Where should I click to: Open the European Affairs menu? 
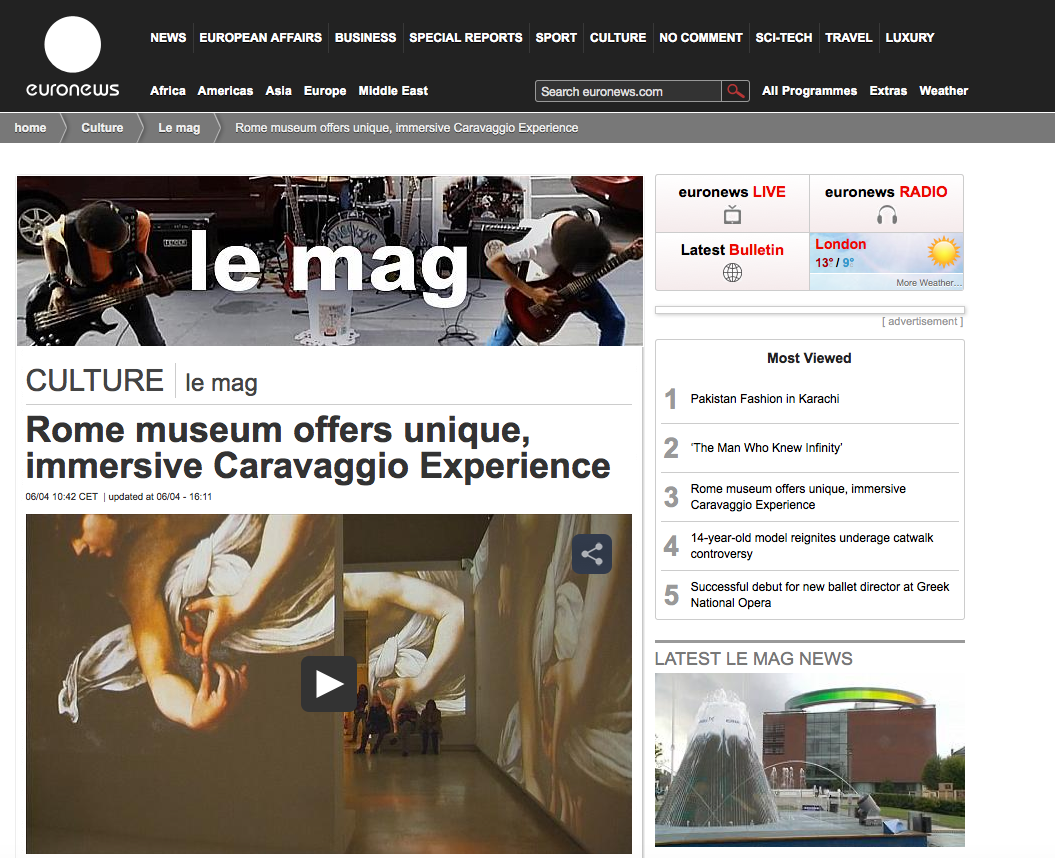click(x=260, y=38)
